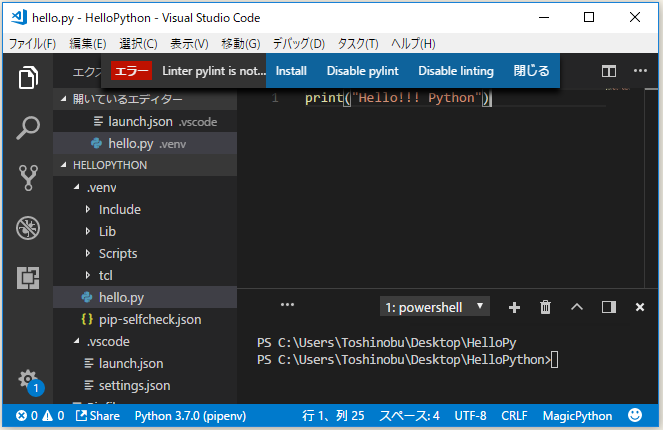Open terminal panel ellipsis menu

pyautogui.click(x=287, y=304)
